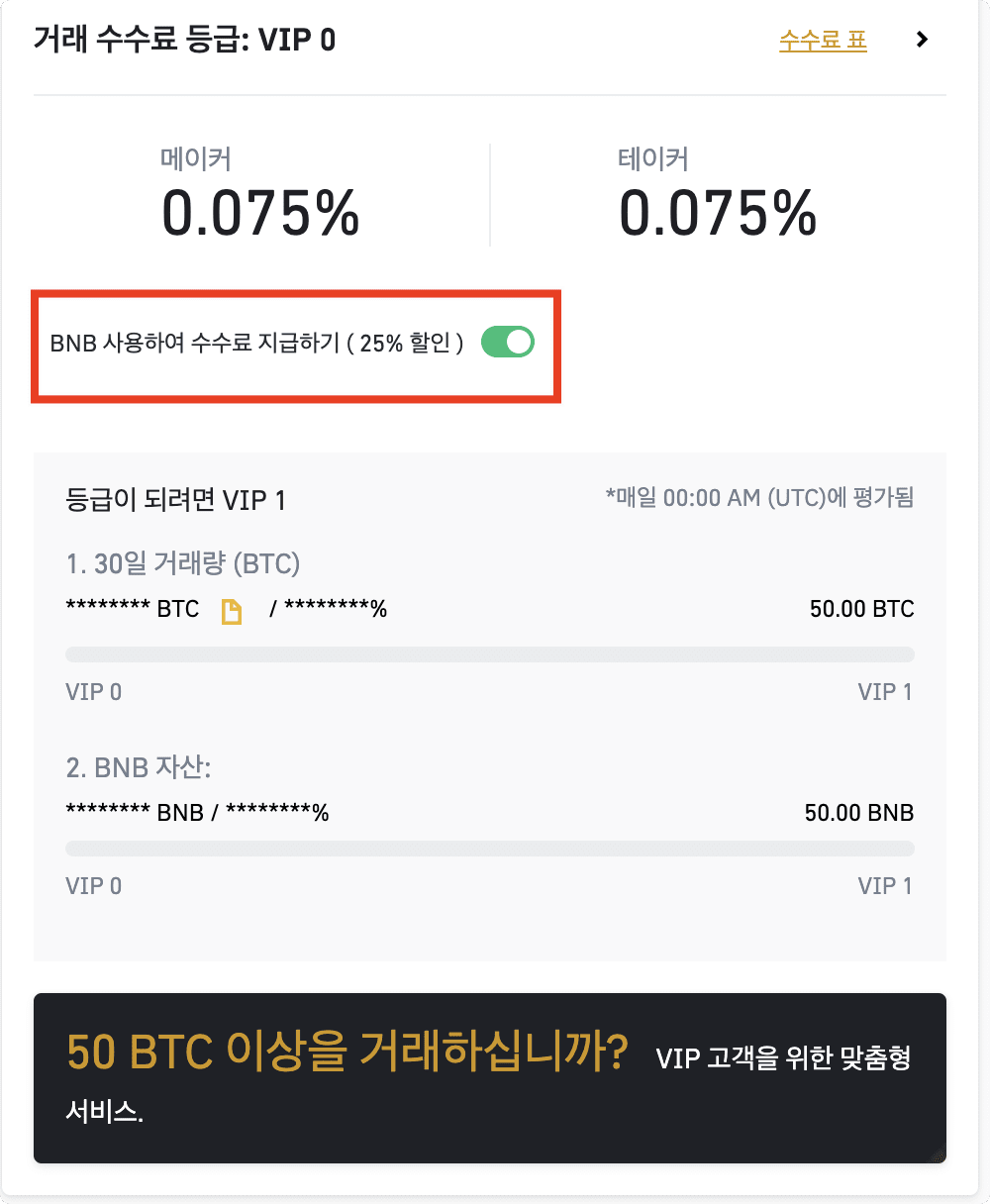The image size is (990, 1204).
Task: Click VIP 고객을 위한 맞춤형 서비스 text
Action: pyautogui.click(x=488, y=1084)
